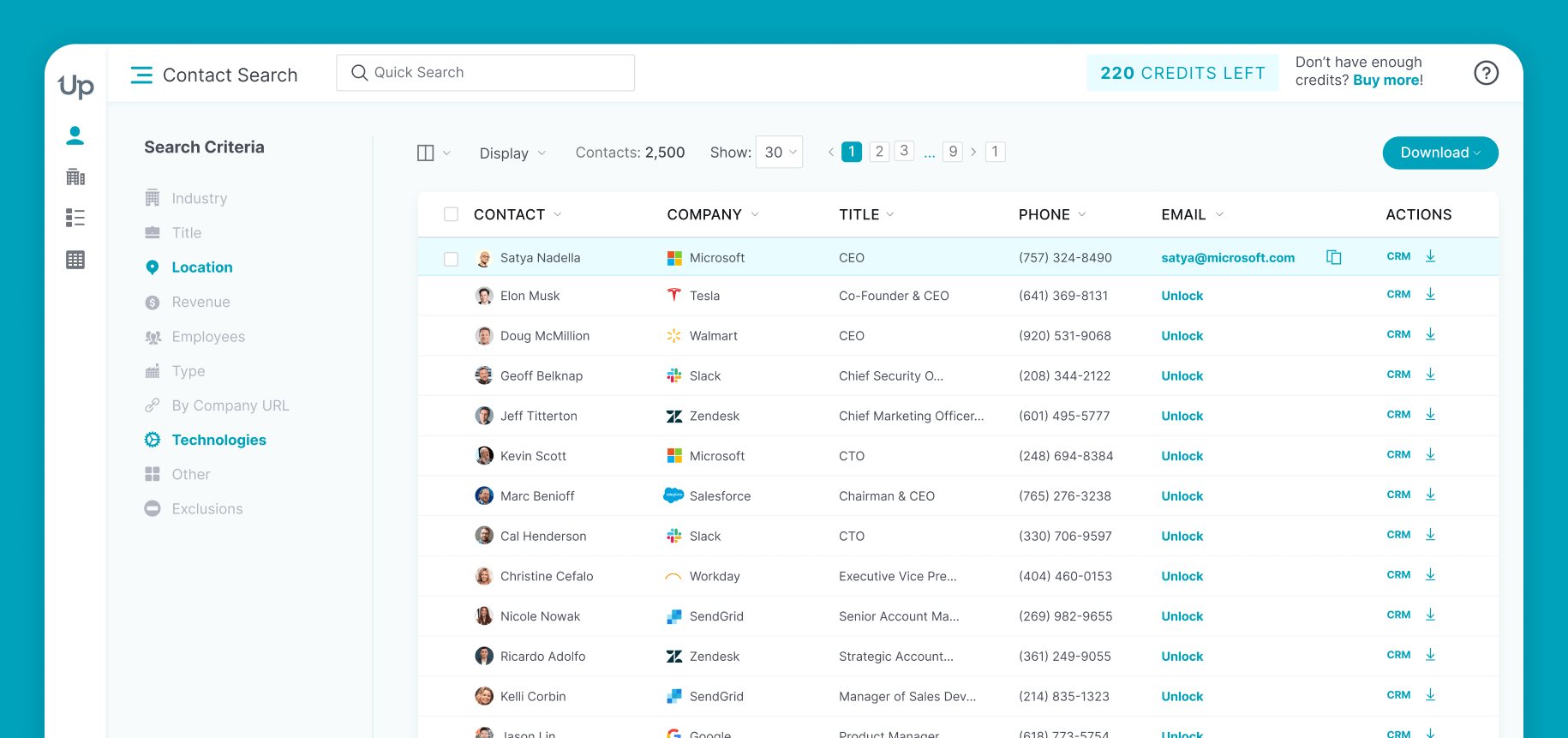Toggle the select-all contacts checkbox
This screenshot has width=1568, height=738.
(x=452, y=214)
